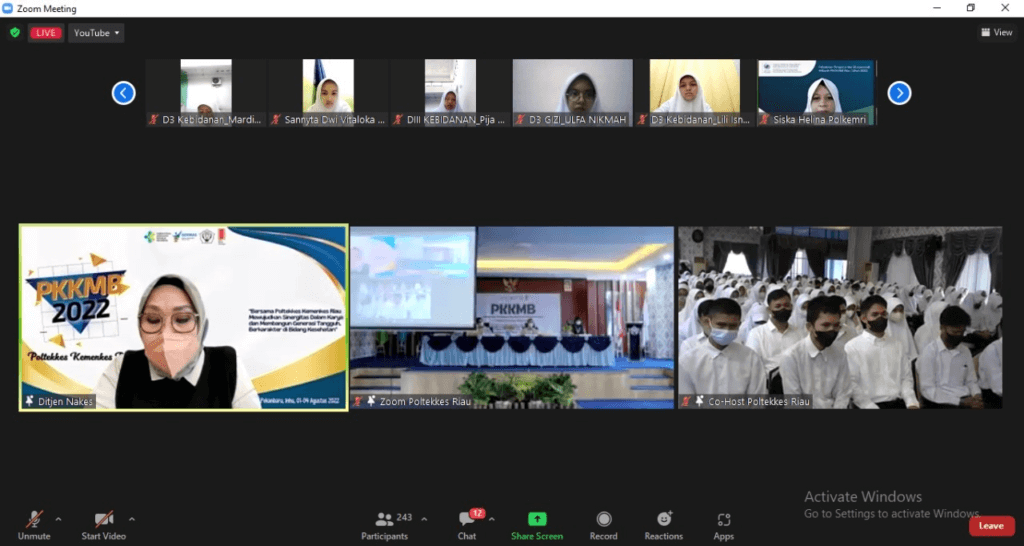Start recording with the Record button
Viewport: 1024px width, 546px height.
point(603,526)
